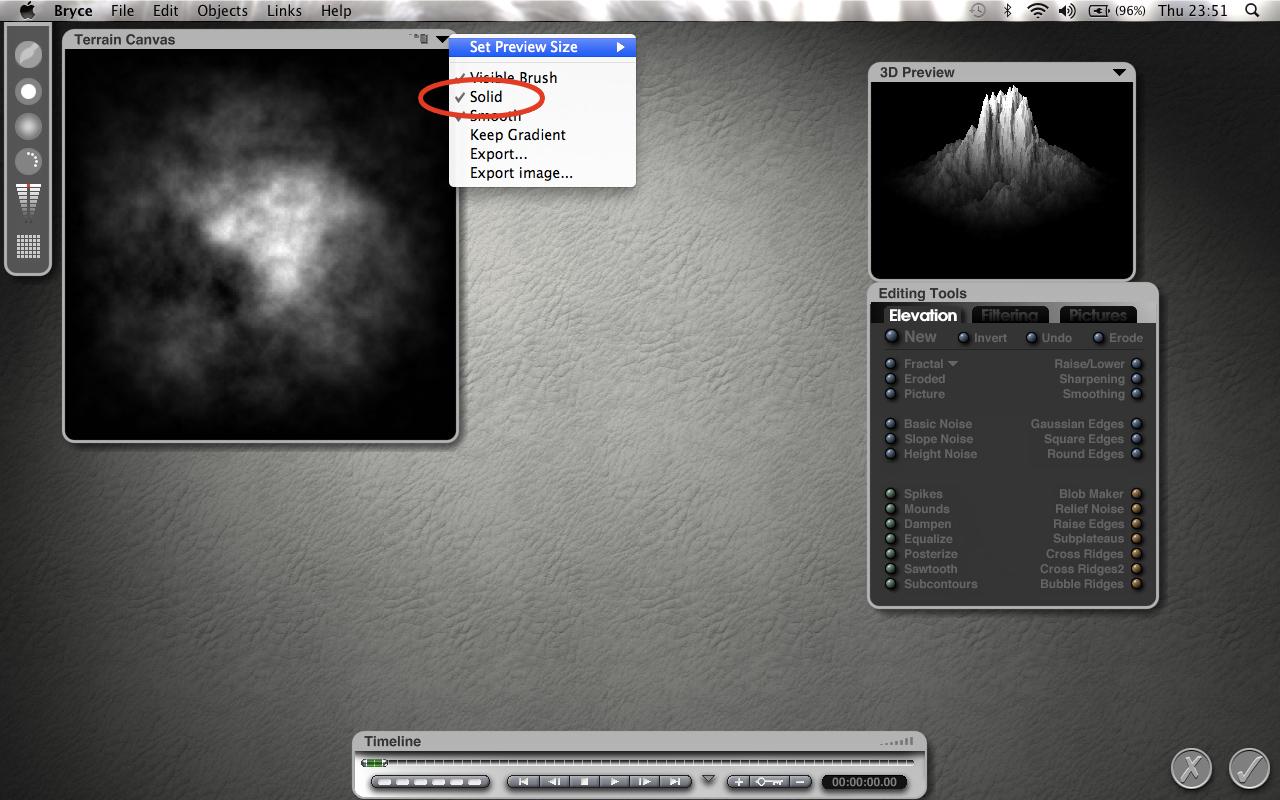
Task: Click the 00:00:00.00 timecode display
Action: pyautogui.click(x=865, y=782)
